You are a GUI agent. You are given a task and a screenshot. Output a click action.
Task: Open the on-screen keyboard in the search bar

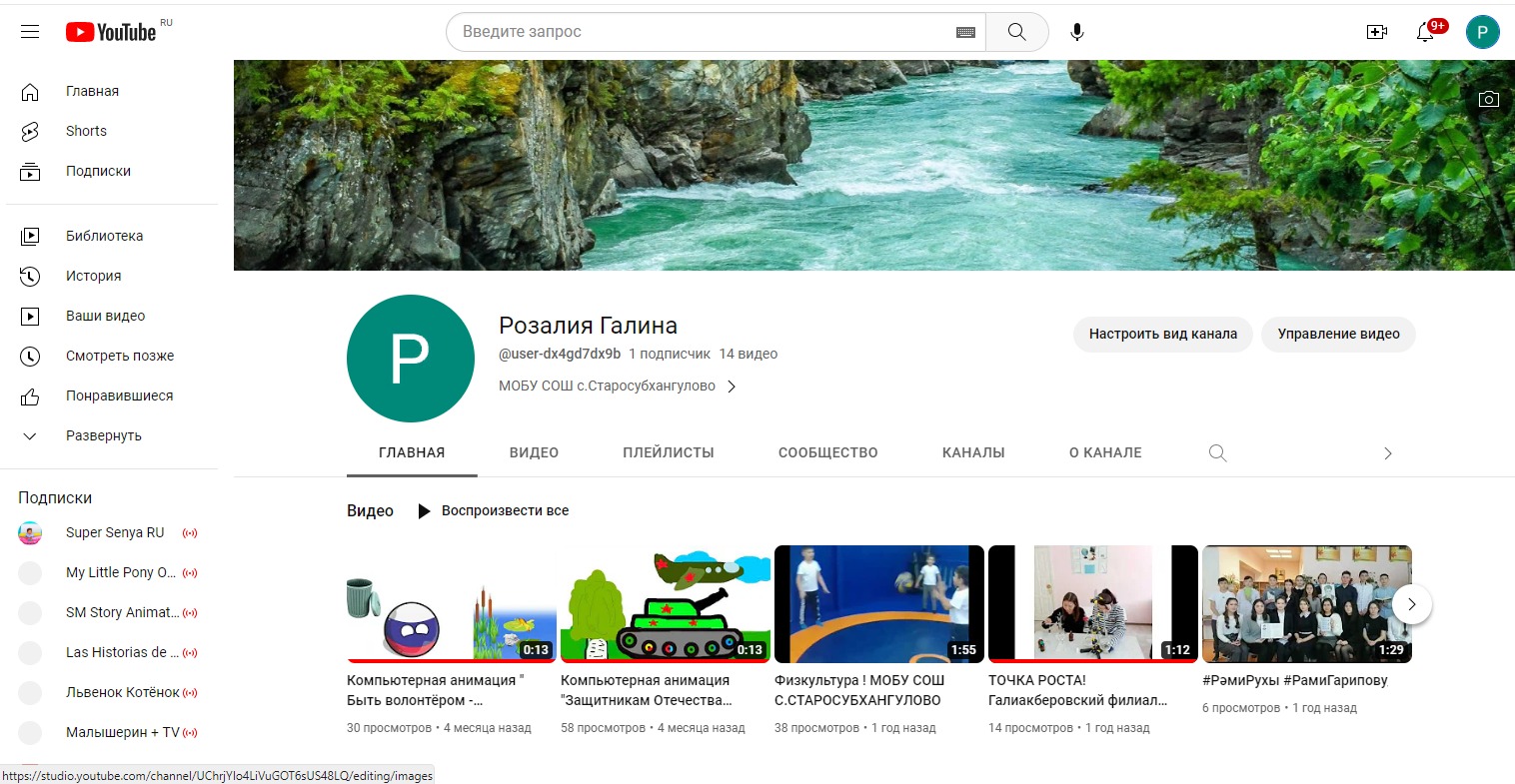pyautogui.click(x=965, y=31)
